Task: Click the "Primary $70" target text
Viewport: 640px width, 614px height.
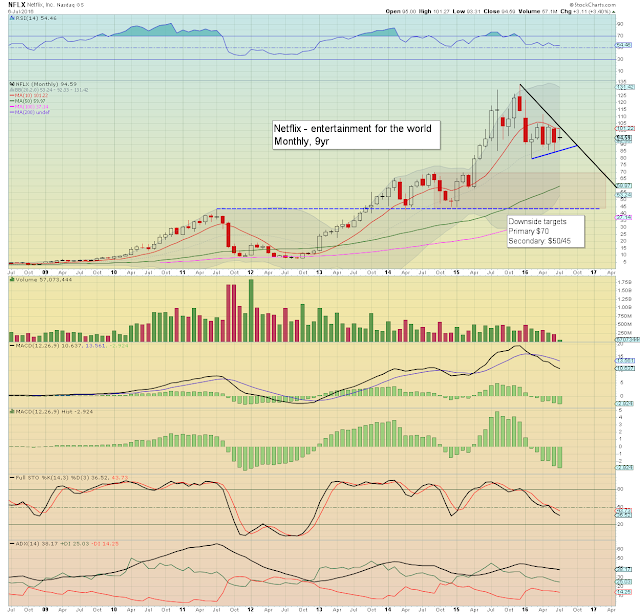Action: point(529,231)
